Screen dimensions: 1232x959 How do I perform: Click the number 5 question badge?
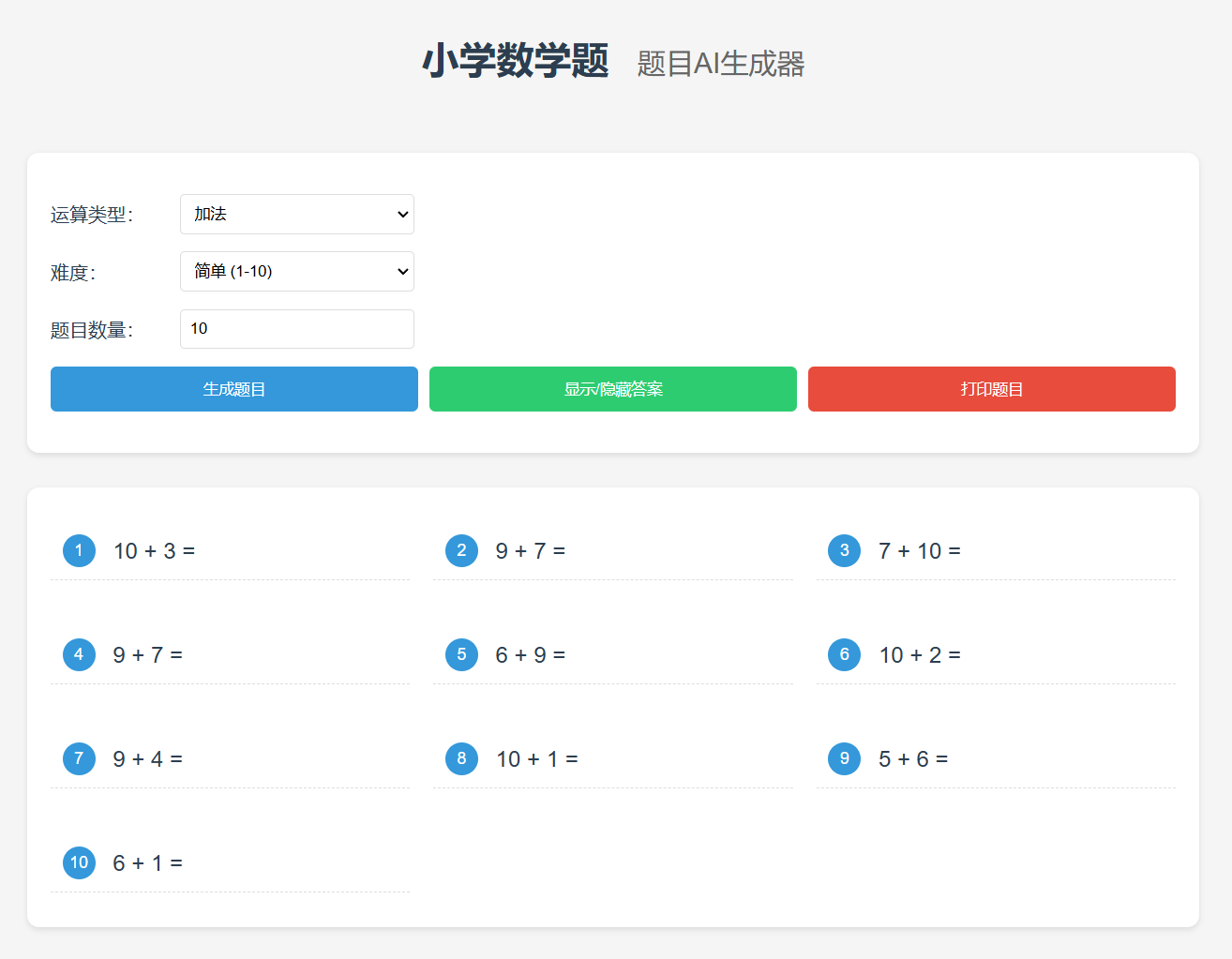click(461, 654)
